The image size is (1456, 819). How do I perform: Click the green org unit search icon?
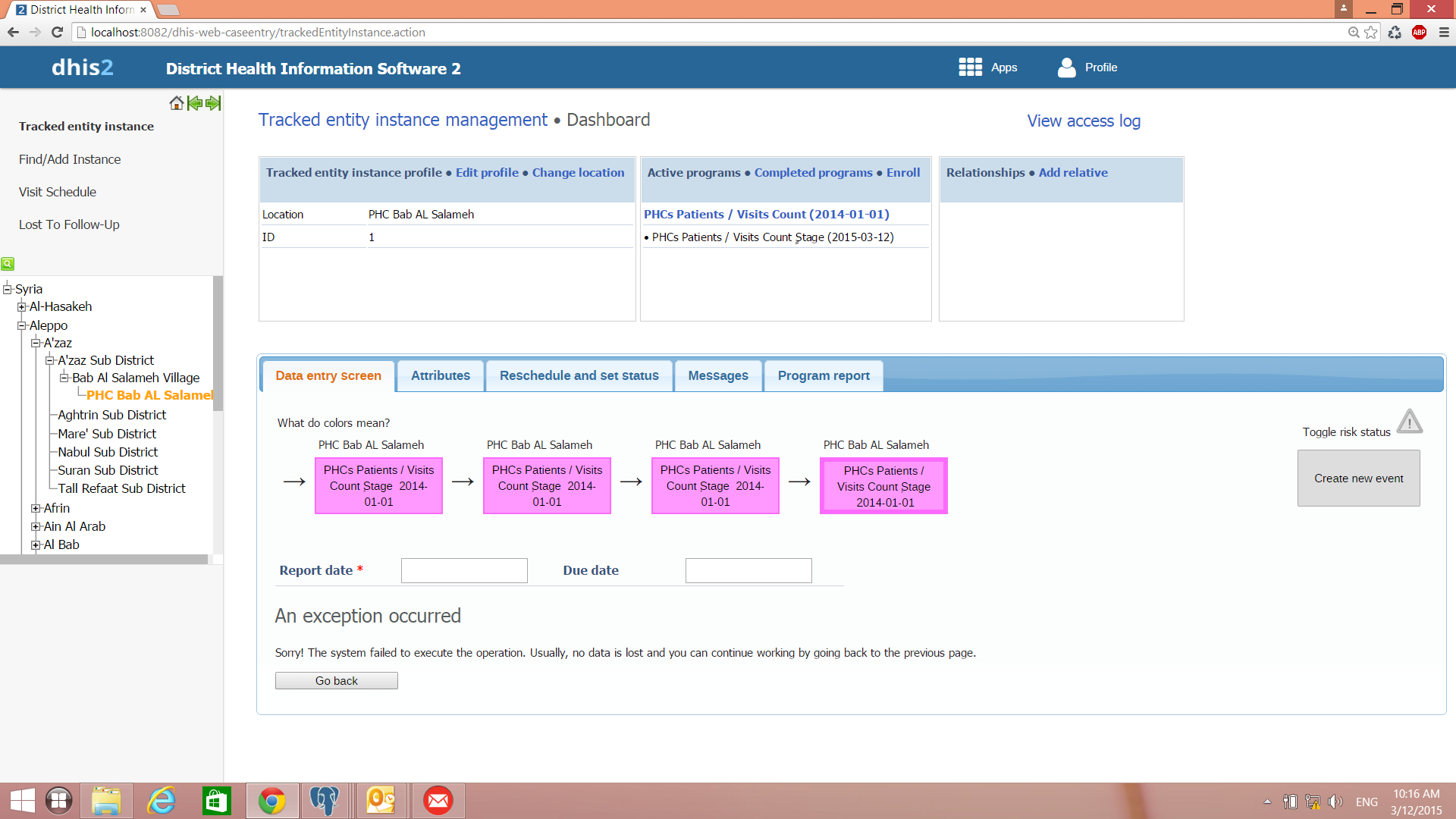point(8,264)
